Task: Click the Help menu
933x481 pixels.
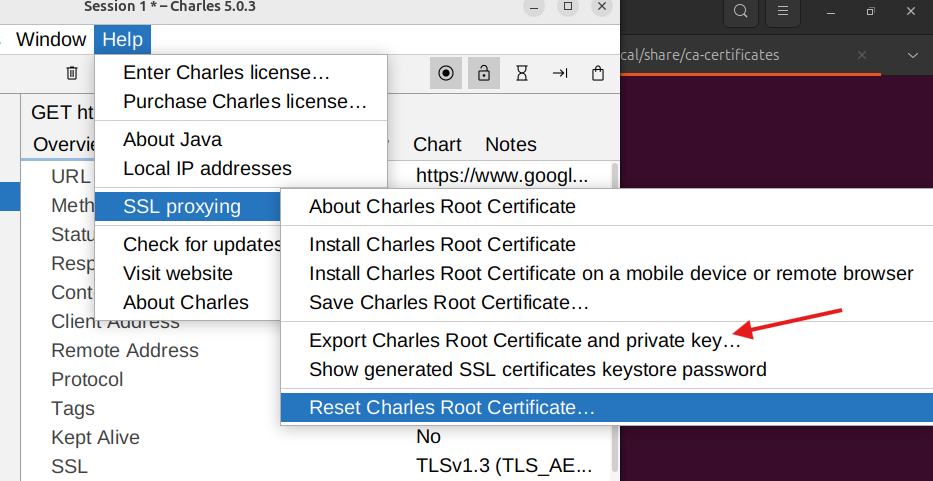Action: [x=123, y=40]
